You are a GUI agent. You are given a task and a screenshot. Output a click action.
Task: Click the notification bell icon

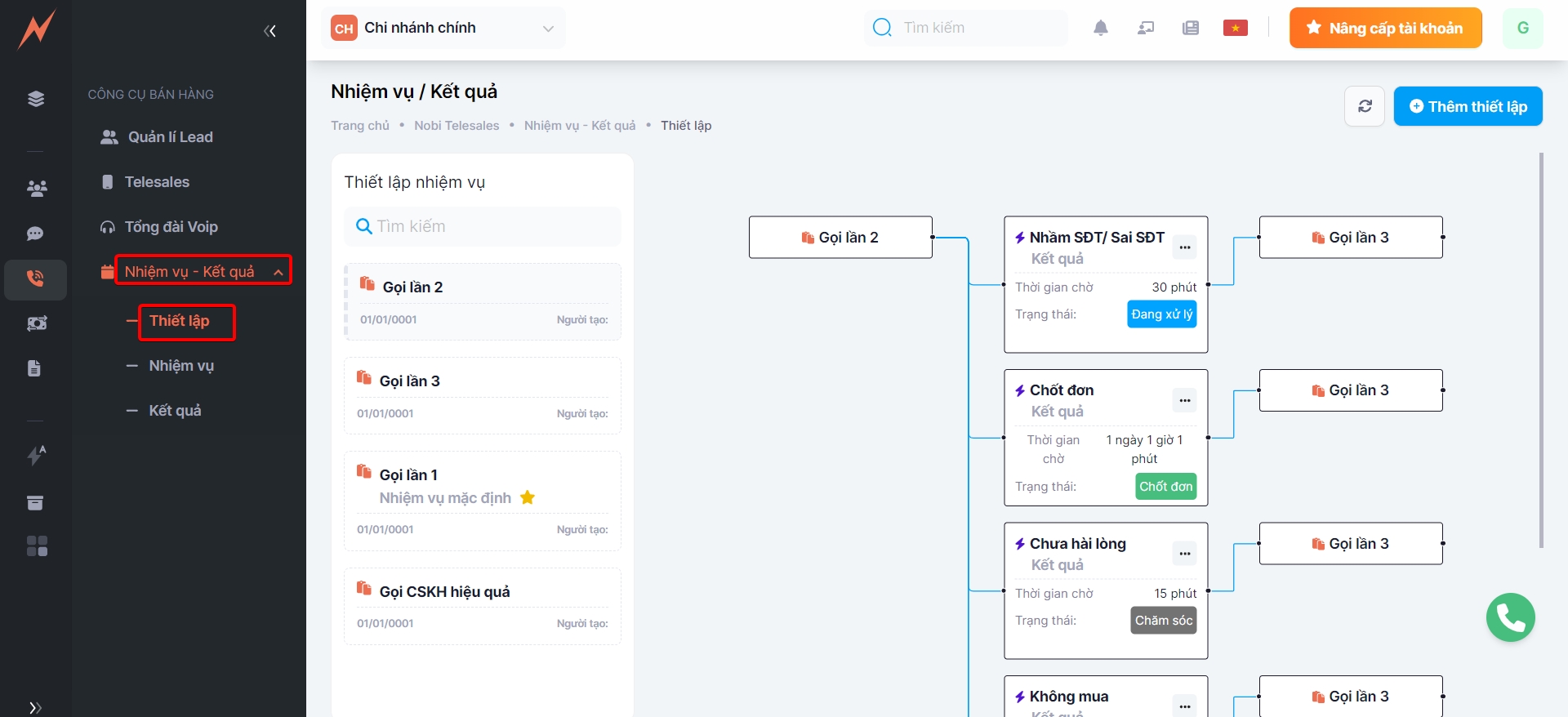click(1100, 28)
